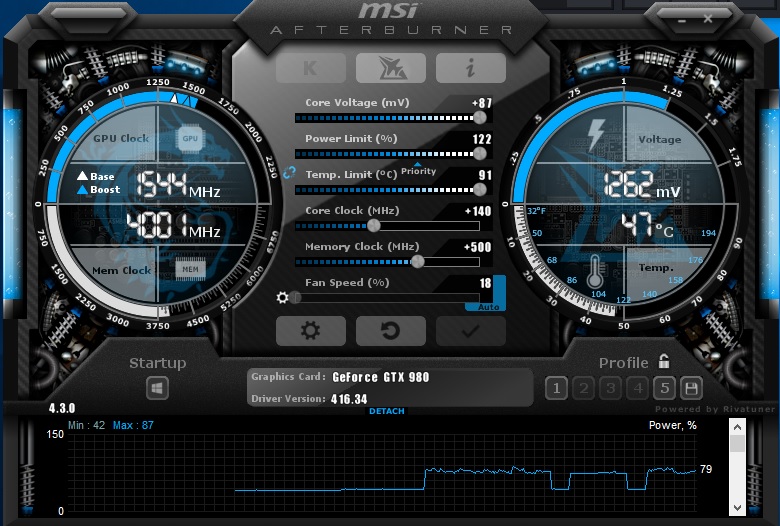The width and height of the screenshot is (780, 526).
Task: Load profile slot 2
Action: 584,388
